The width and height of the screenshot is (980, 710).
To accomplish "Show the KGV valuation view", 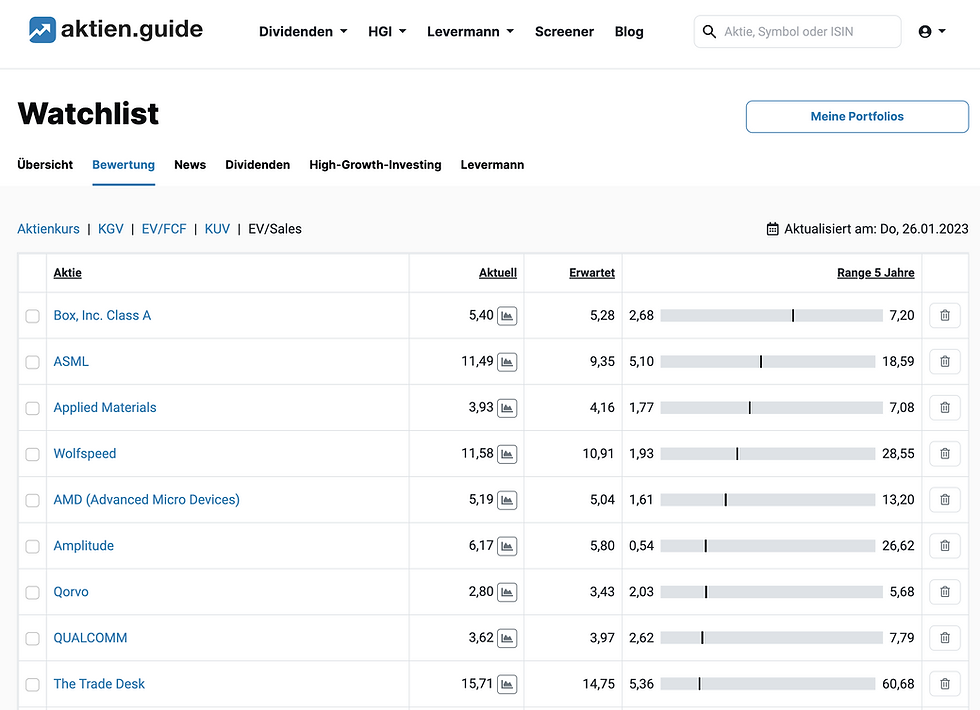I will click(x=111, y=229).
